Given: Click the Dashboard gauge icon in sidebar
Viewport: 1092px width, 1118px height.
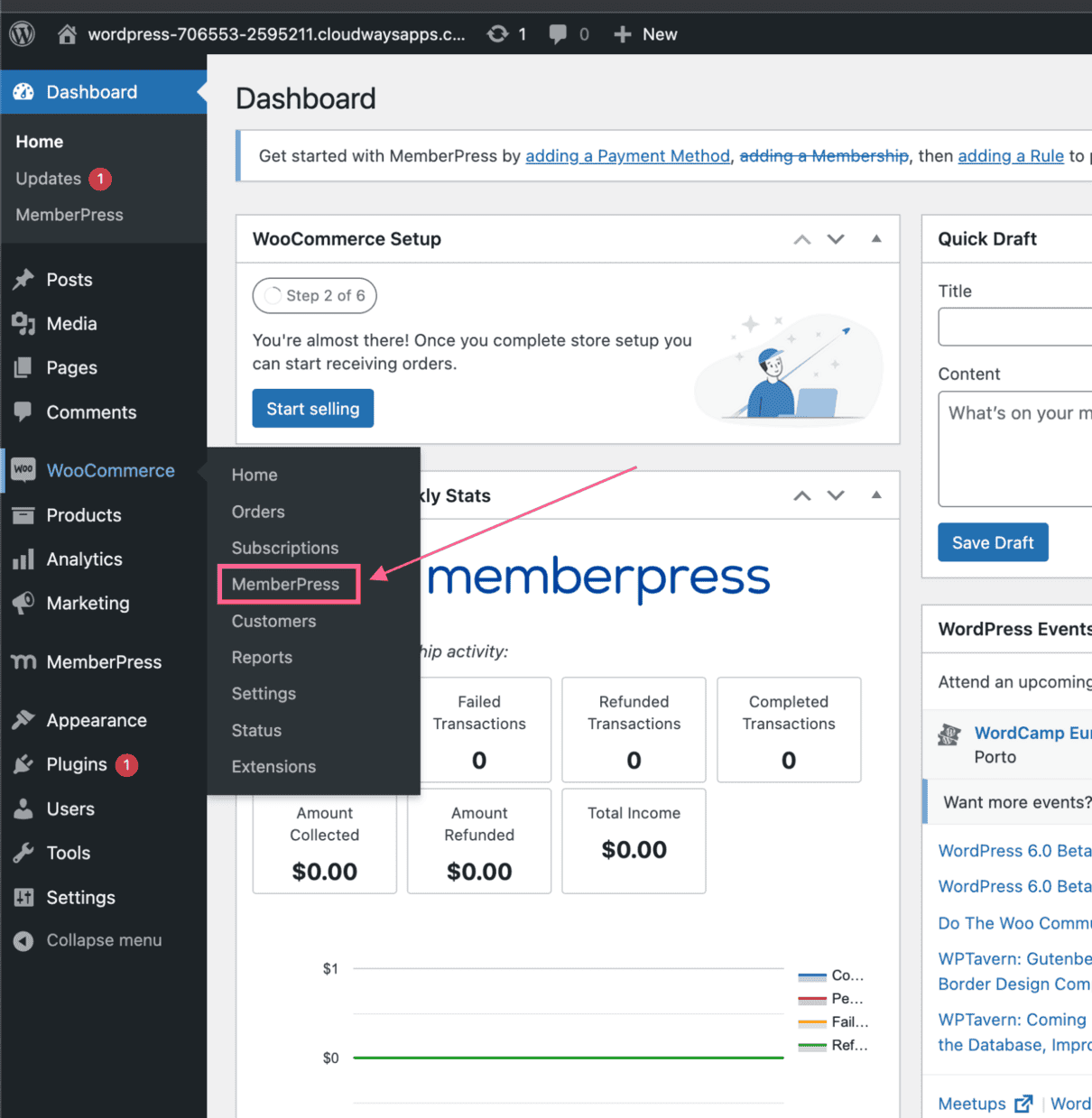Looking at the screenshot, I should tap(23, 92).
